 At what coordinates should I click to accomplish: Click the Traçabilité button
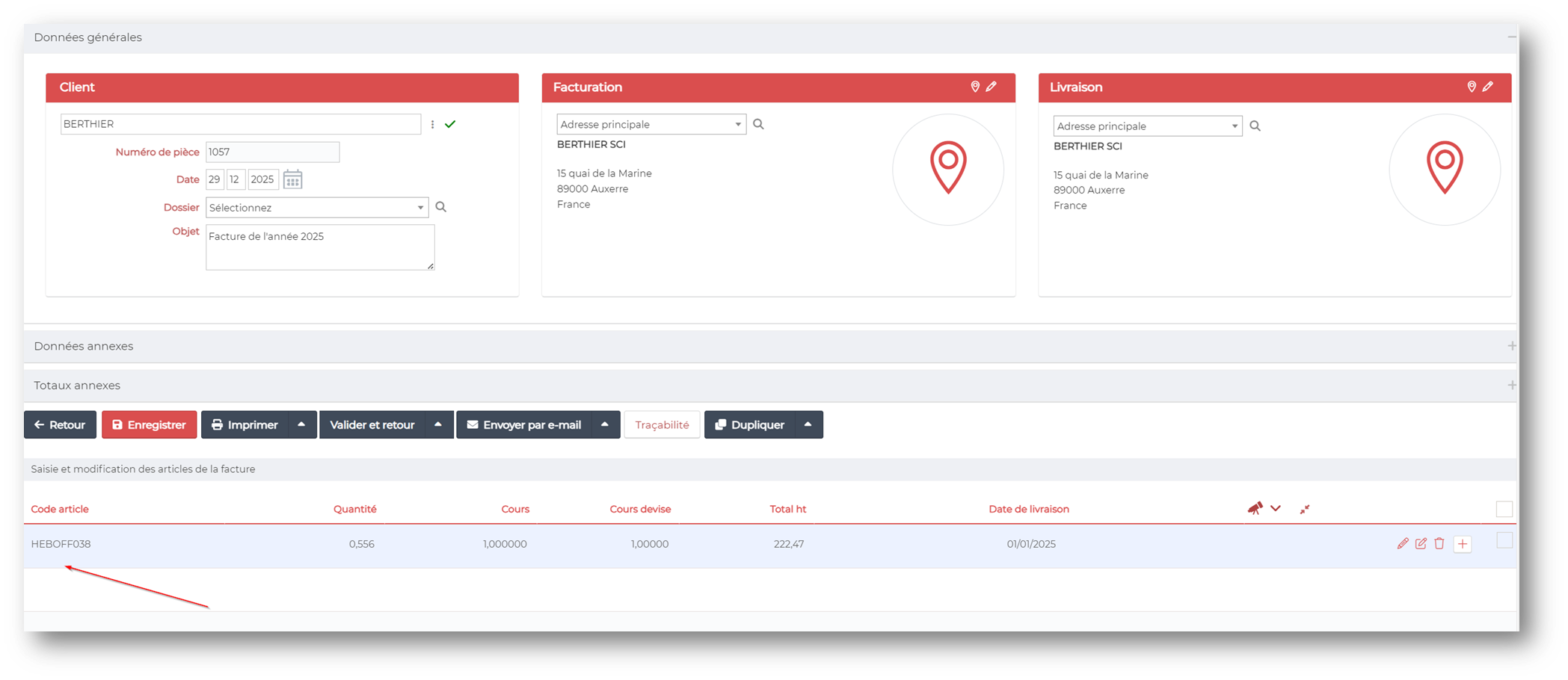click(x=662, y=424)
